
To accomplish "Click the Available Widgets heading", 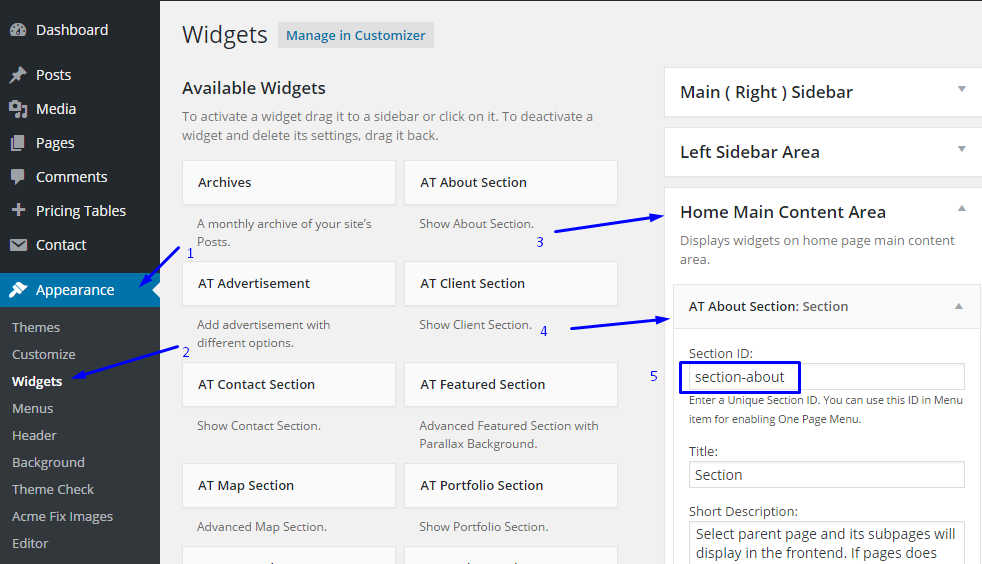I will [x=254, y=88].
